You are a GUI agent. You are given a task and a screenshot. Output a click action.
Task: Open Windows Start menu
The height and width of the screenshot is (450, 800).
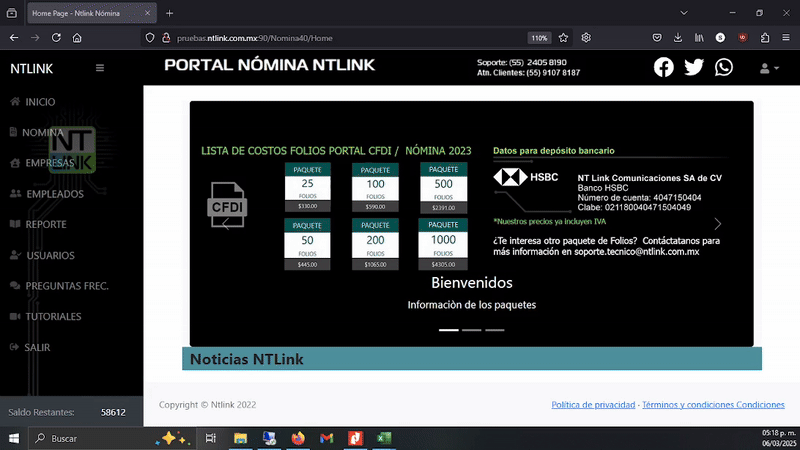(14, 438)
